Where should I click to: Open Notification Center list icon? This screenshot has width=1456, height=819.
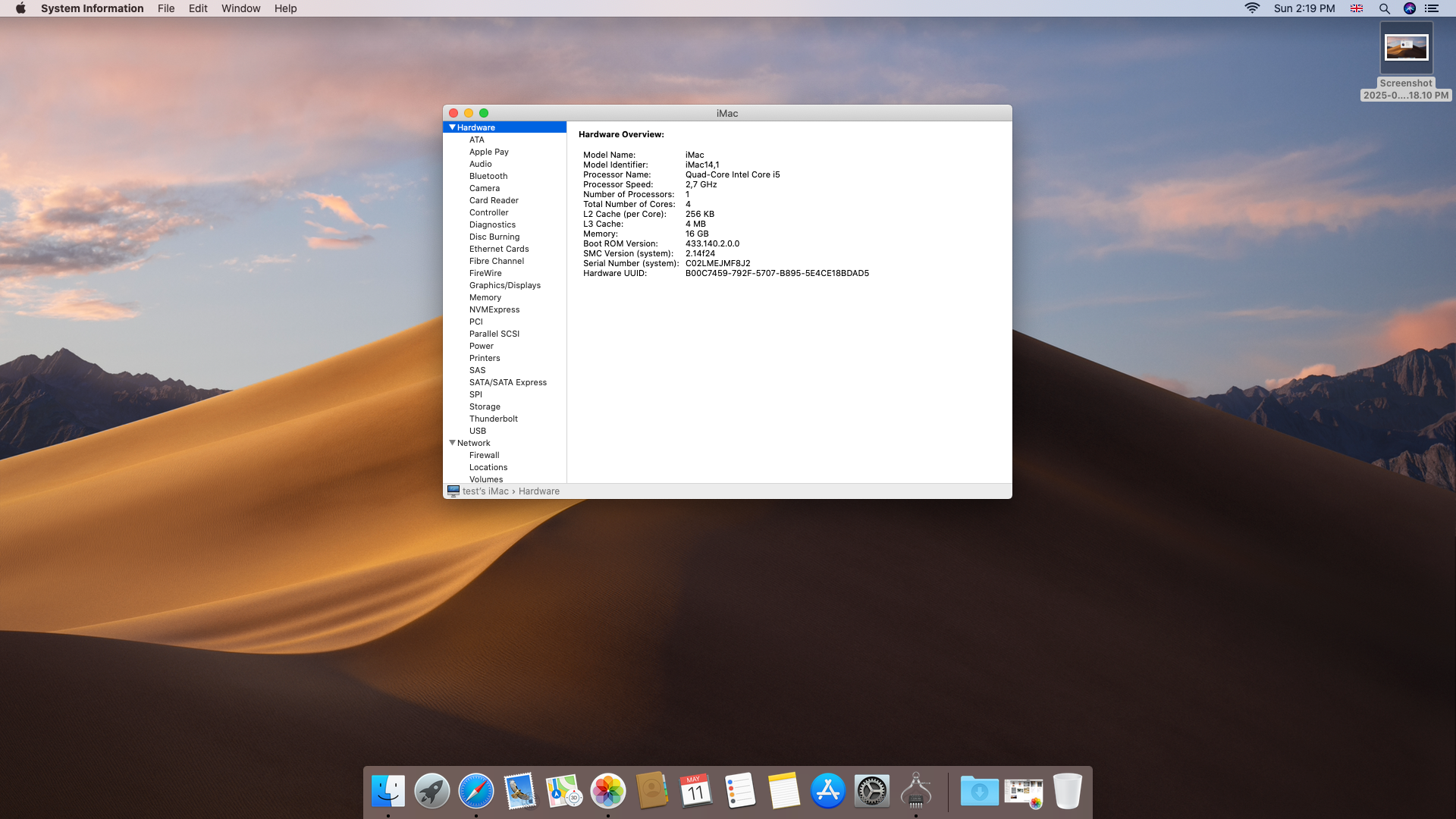pos(1432,8)
